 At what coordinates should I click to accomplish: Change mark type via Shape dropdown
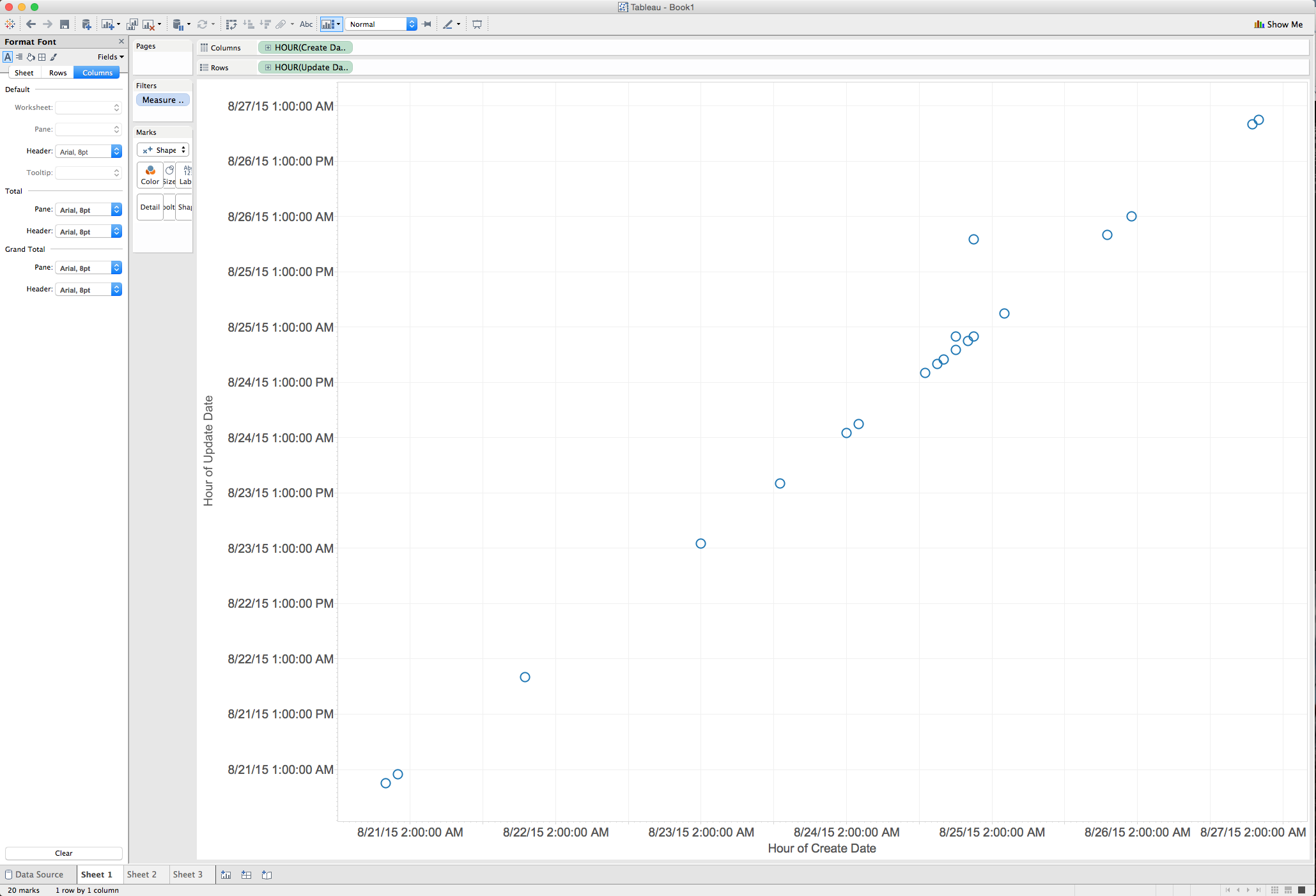coord(163,150)
